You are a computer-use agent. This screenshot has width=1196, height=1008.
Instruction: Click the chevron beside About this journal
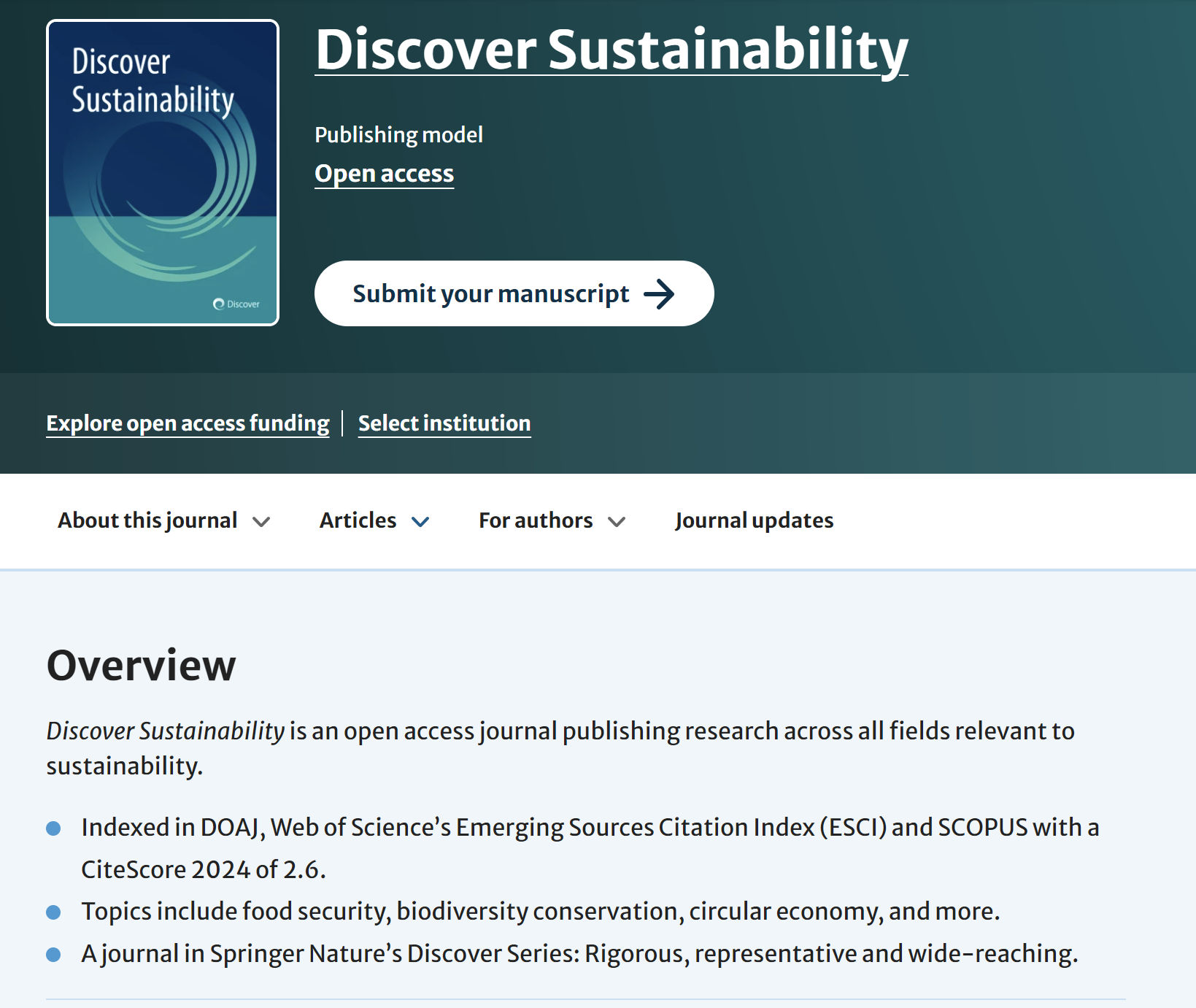pyautogui.click(x=261, y=522)
